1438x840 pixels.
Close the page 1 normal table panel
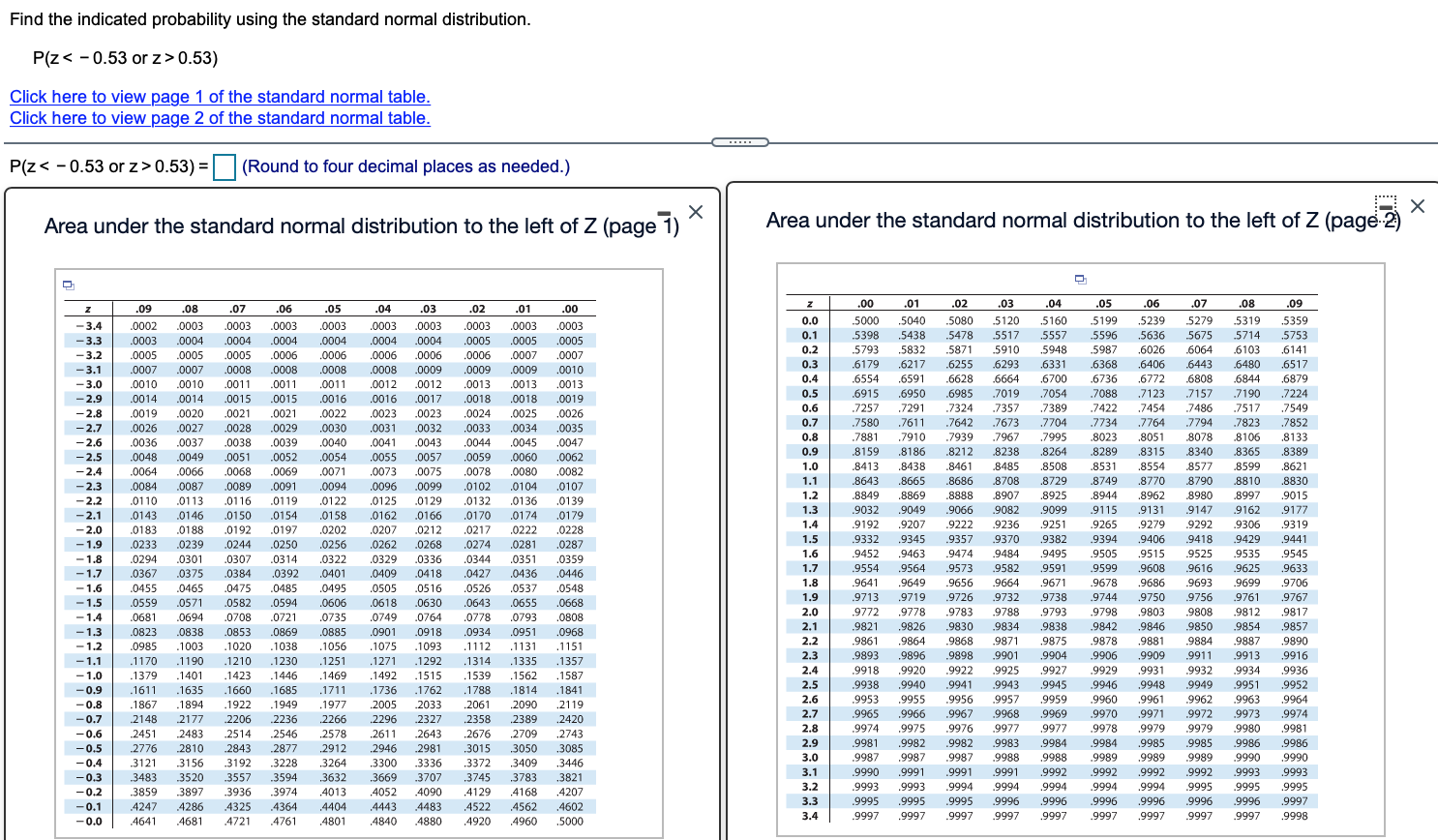pyautogui.click(x=696, y=211)
